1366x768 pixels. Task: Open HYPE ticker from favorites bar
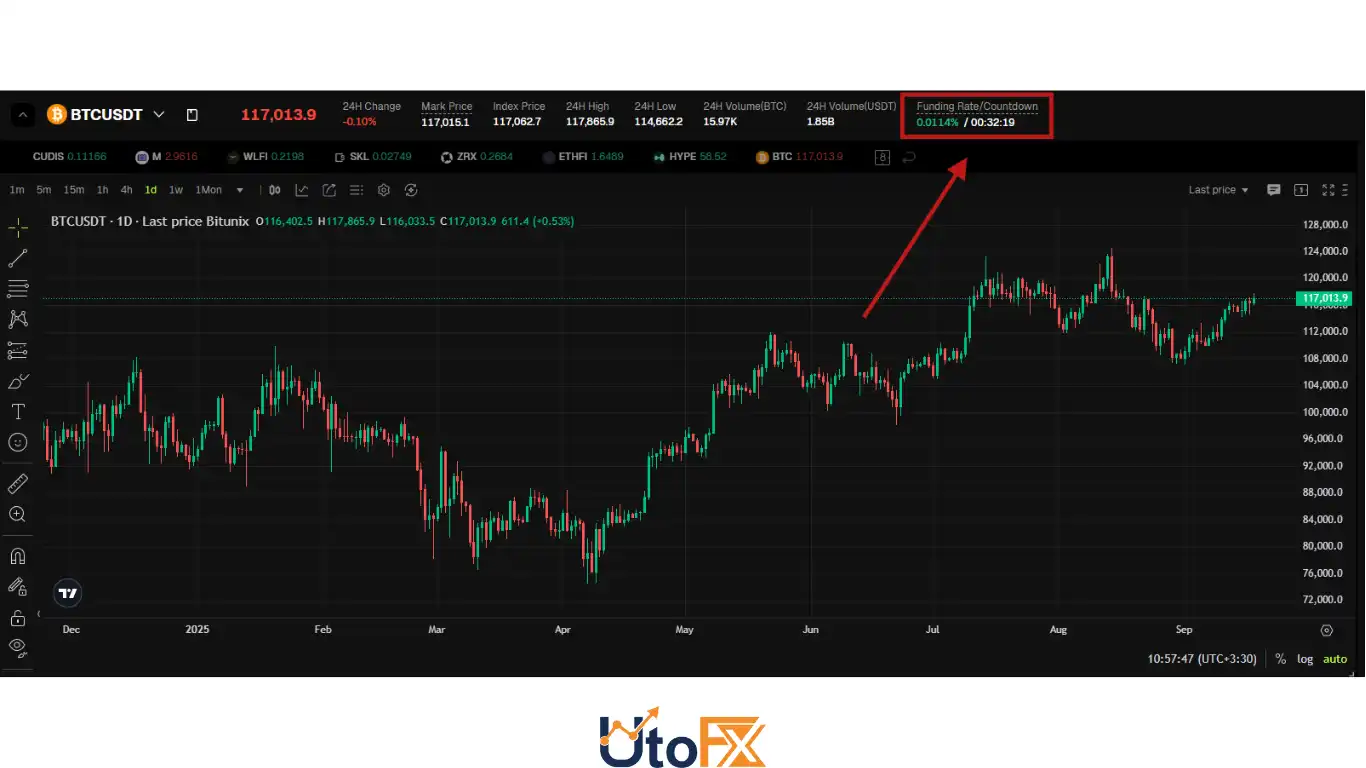(x=690, y=157)
